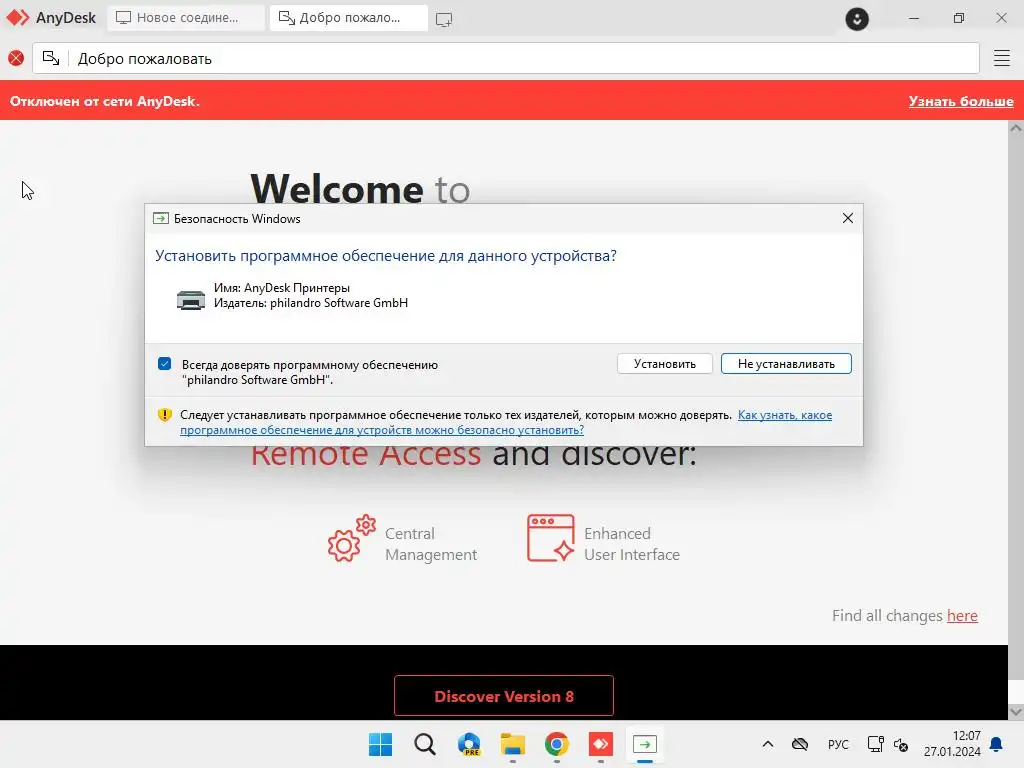
Task: Click the Добро пожаловать address field
Action: [505, 58]
